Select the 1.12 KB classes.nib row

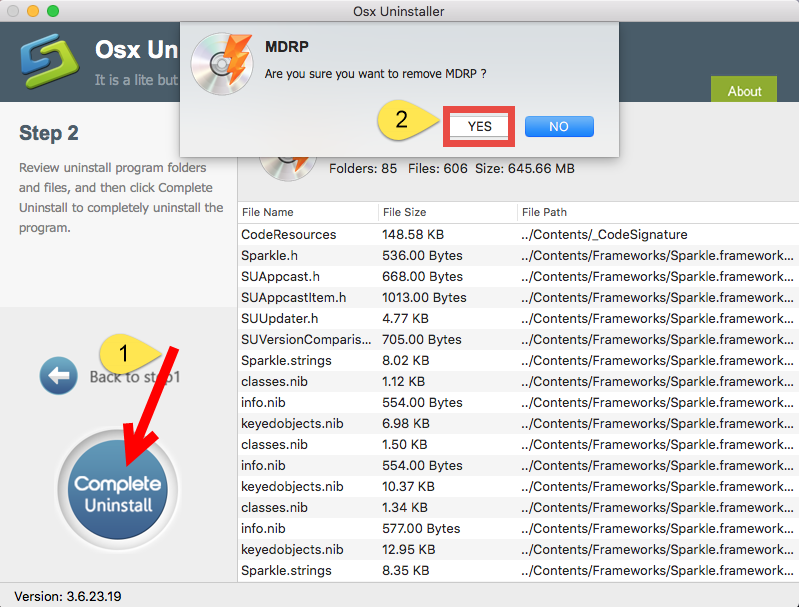[518, 381]
